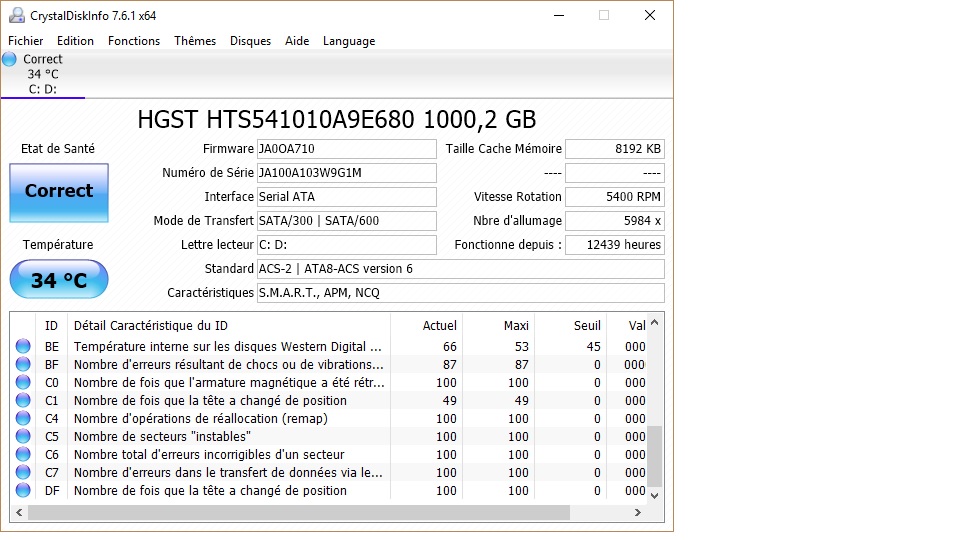The width and height of the screenshot is (960, 540).
Task: Click the drive title HGST HTS541010A9E680 1000,2 GB
Action: click(337, 119)
